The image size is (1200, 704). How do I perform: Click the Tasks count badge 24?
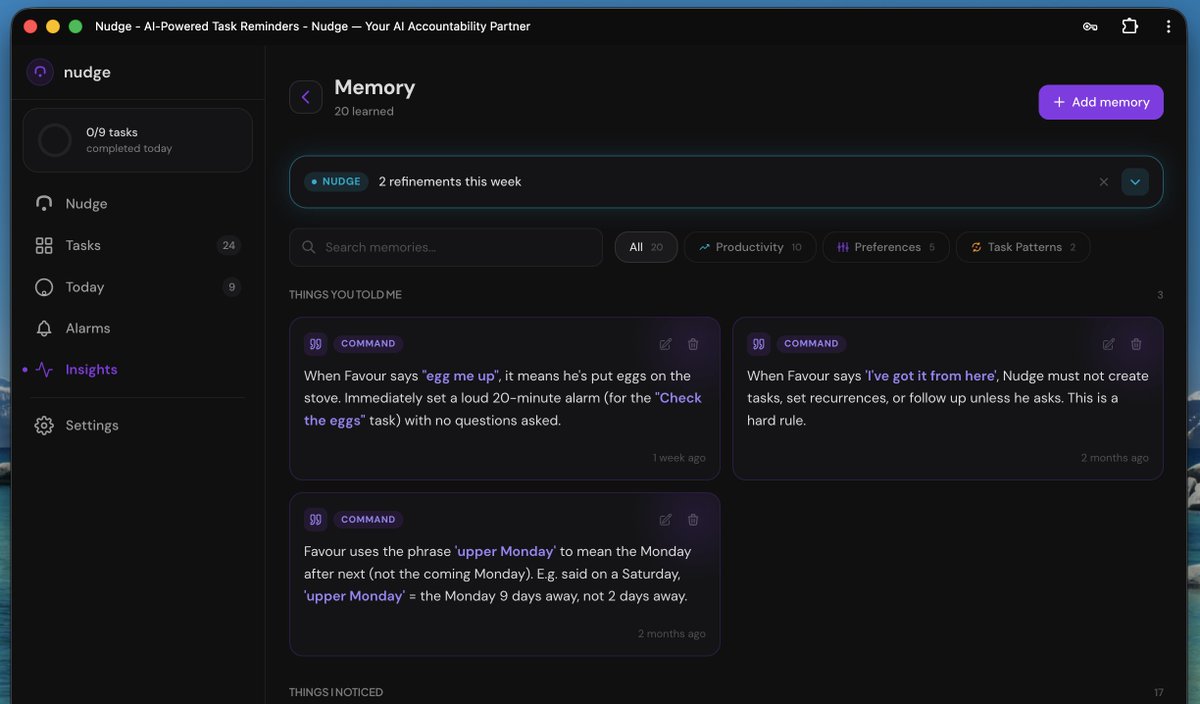click(x=229, y=245)
